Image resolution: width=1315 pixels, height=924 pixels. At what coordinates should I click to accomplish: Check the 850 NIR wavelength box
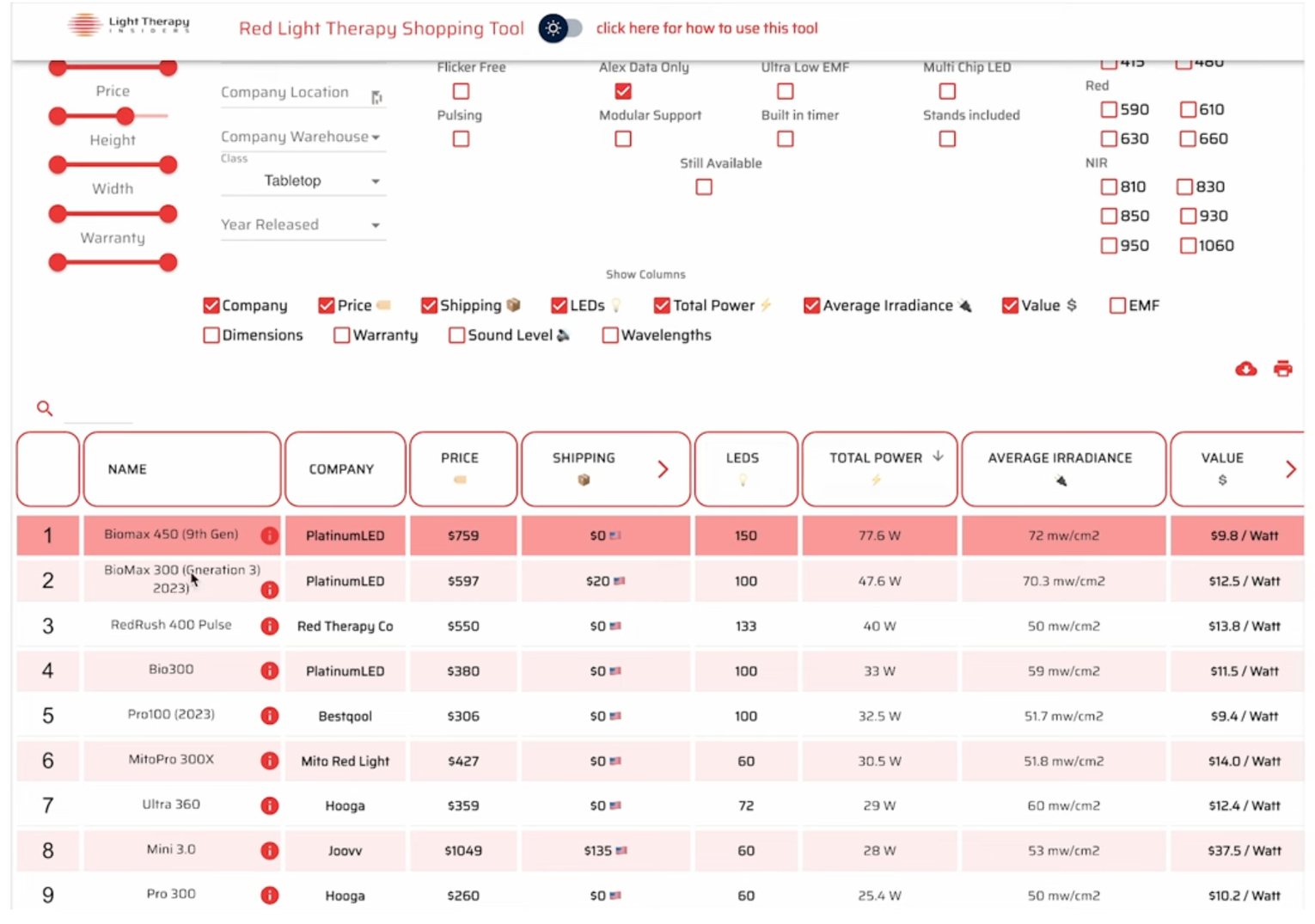[1109, 216]
